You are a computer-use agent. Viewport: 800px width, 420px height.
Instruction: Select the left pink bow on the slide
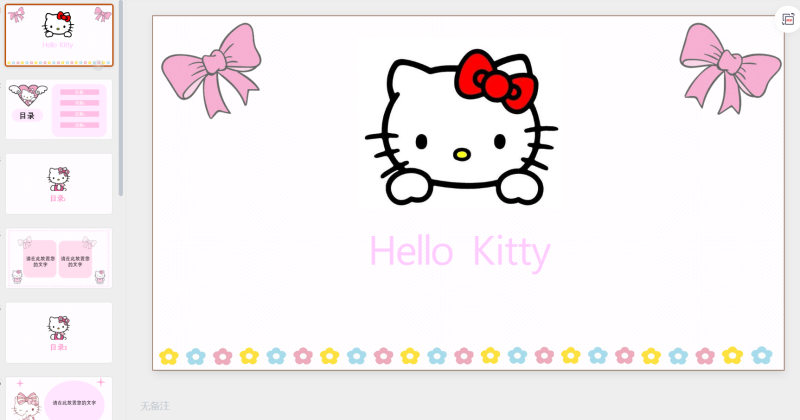pyautogui.click(x=211, y=70)
